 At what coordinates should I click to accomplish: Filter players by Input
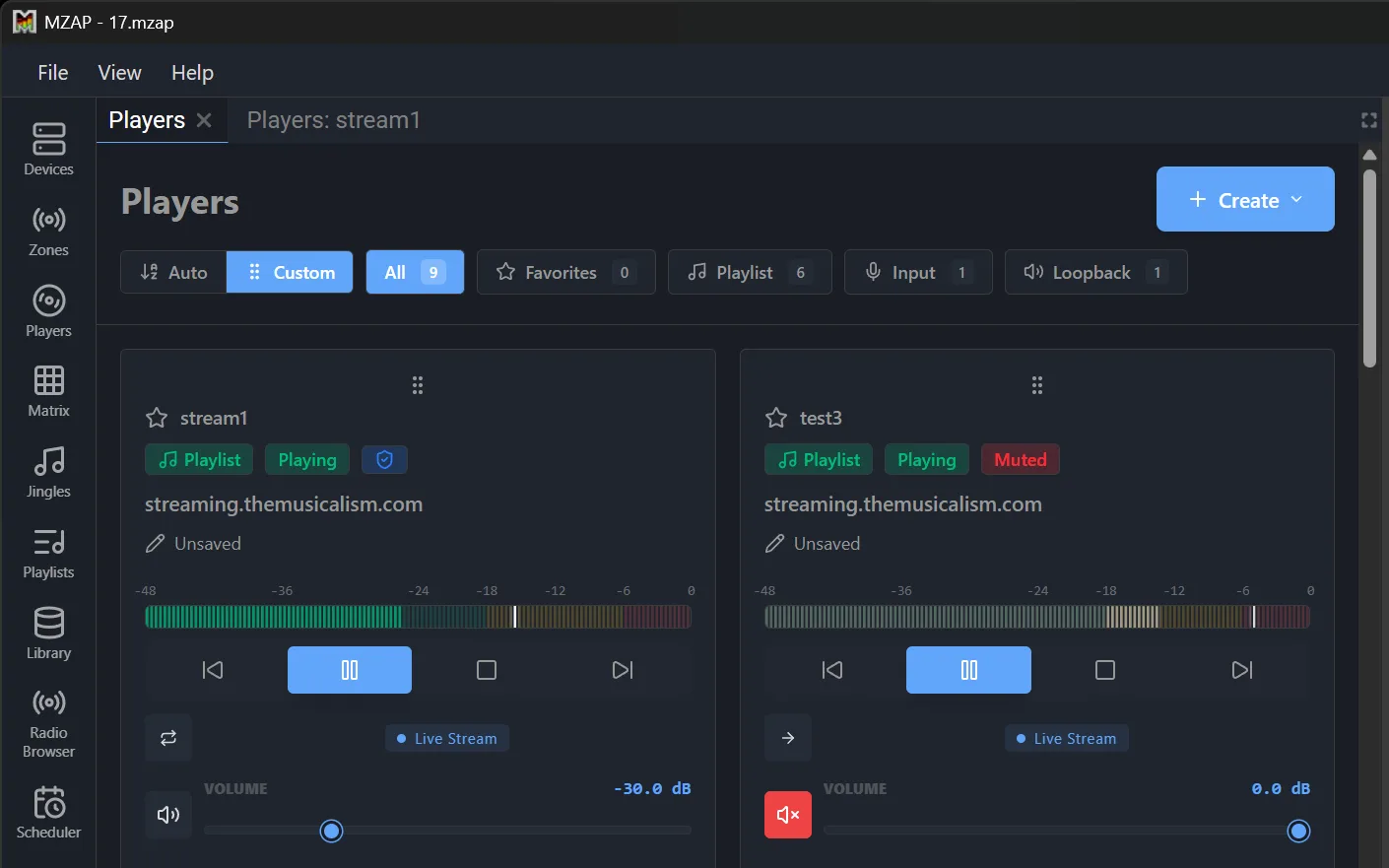pos(918,272)
